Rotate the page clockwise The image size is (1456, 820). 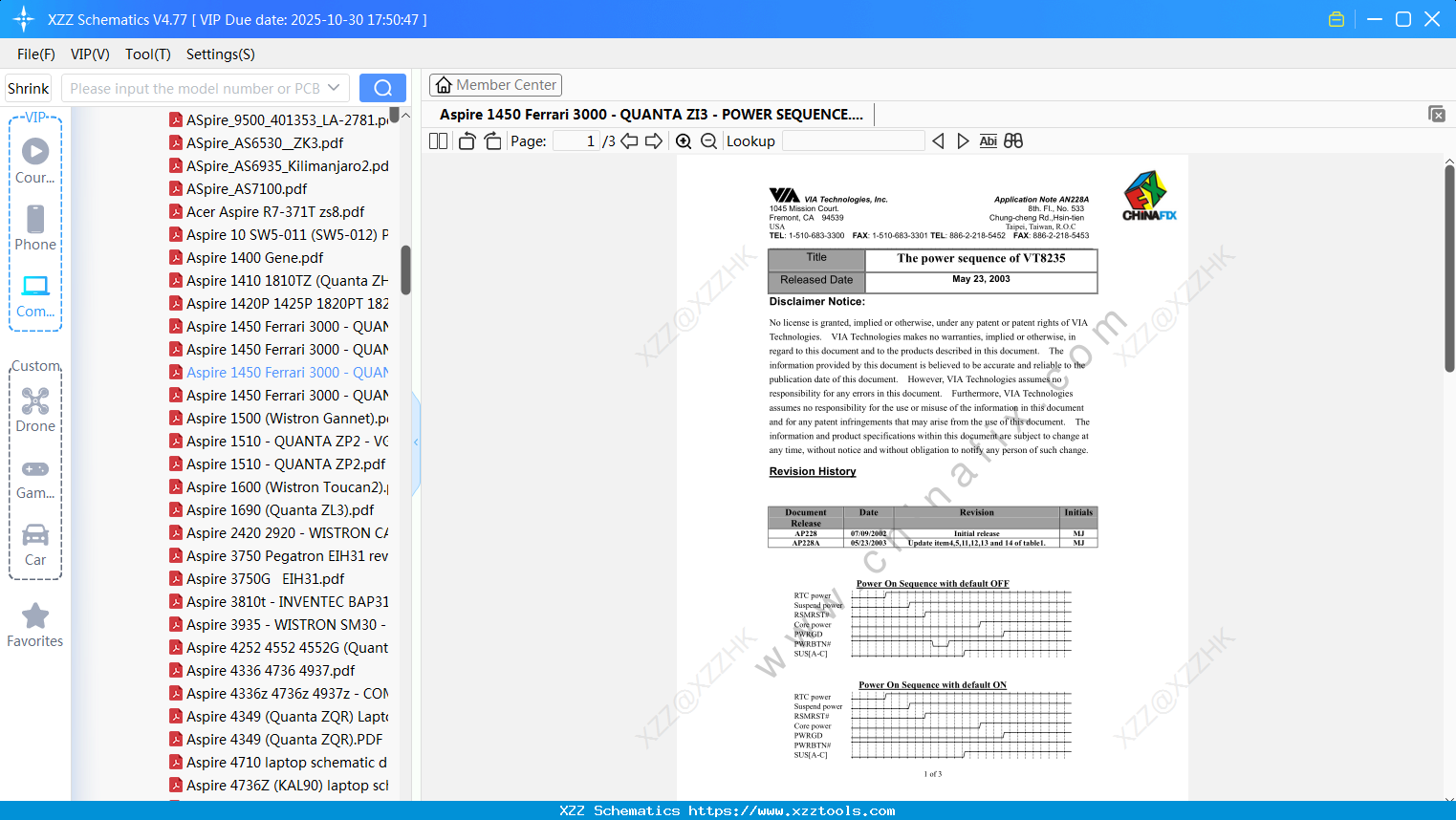(x=492, y=141)
